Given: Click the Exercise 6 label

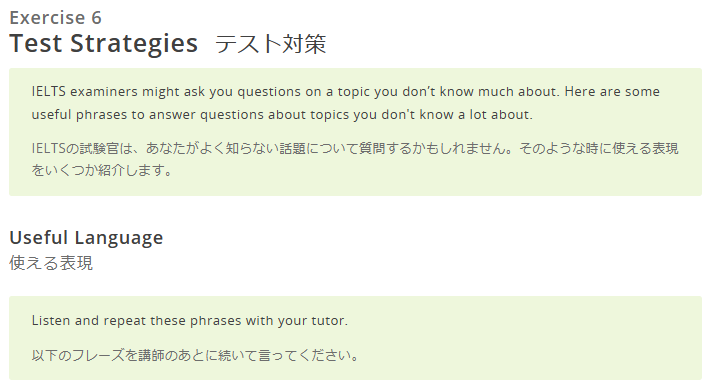Looking at the screenshot, I should click(x=56, y=18).
